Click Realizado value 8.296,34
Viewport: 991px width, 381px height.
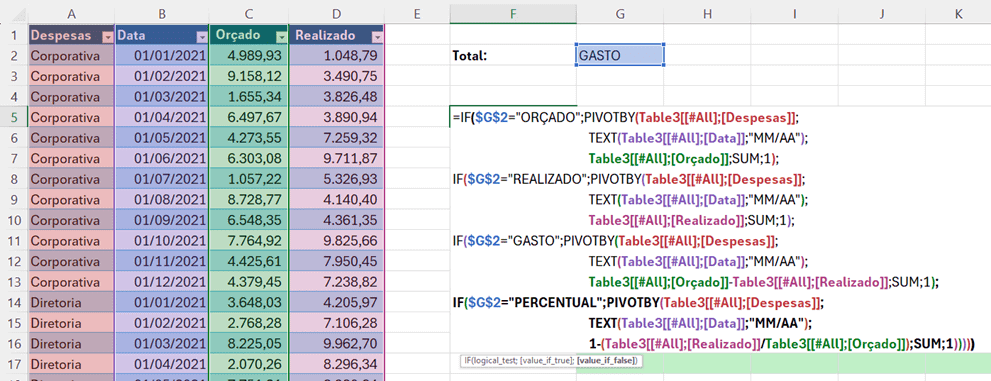pos(336,364)
